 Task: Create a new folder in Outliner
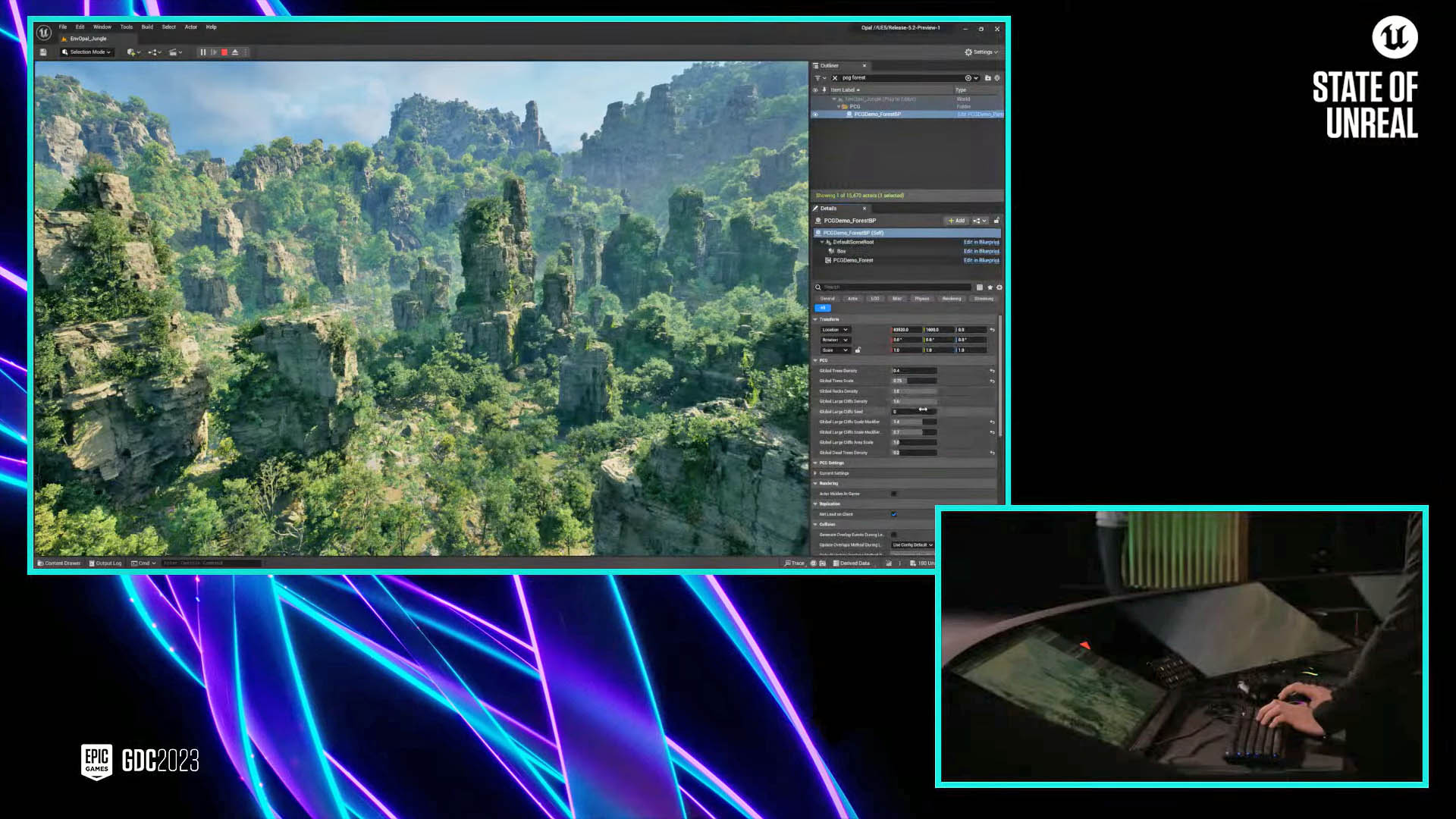click(987, 78)
